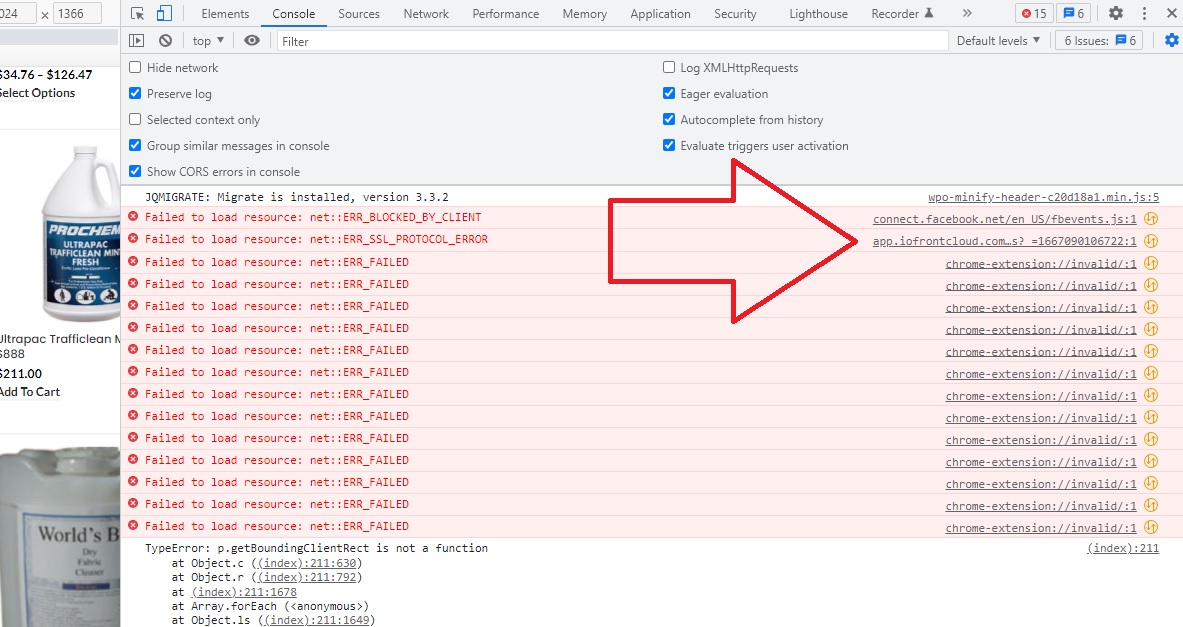The height and width of the screenshot is (627, 1183).
Task: Expand the Default levels dropdown
Action: [998, 41]
